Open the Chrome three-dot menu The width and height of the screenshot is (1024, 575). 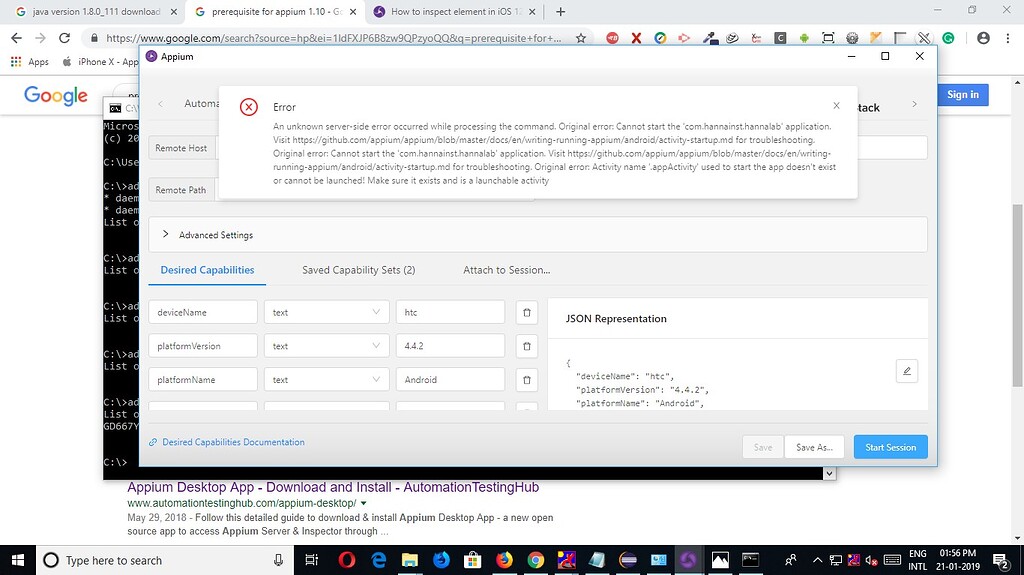click(x=1008, y=38)
